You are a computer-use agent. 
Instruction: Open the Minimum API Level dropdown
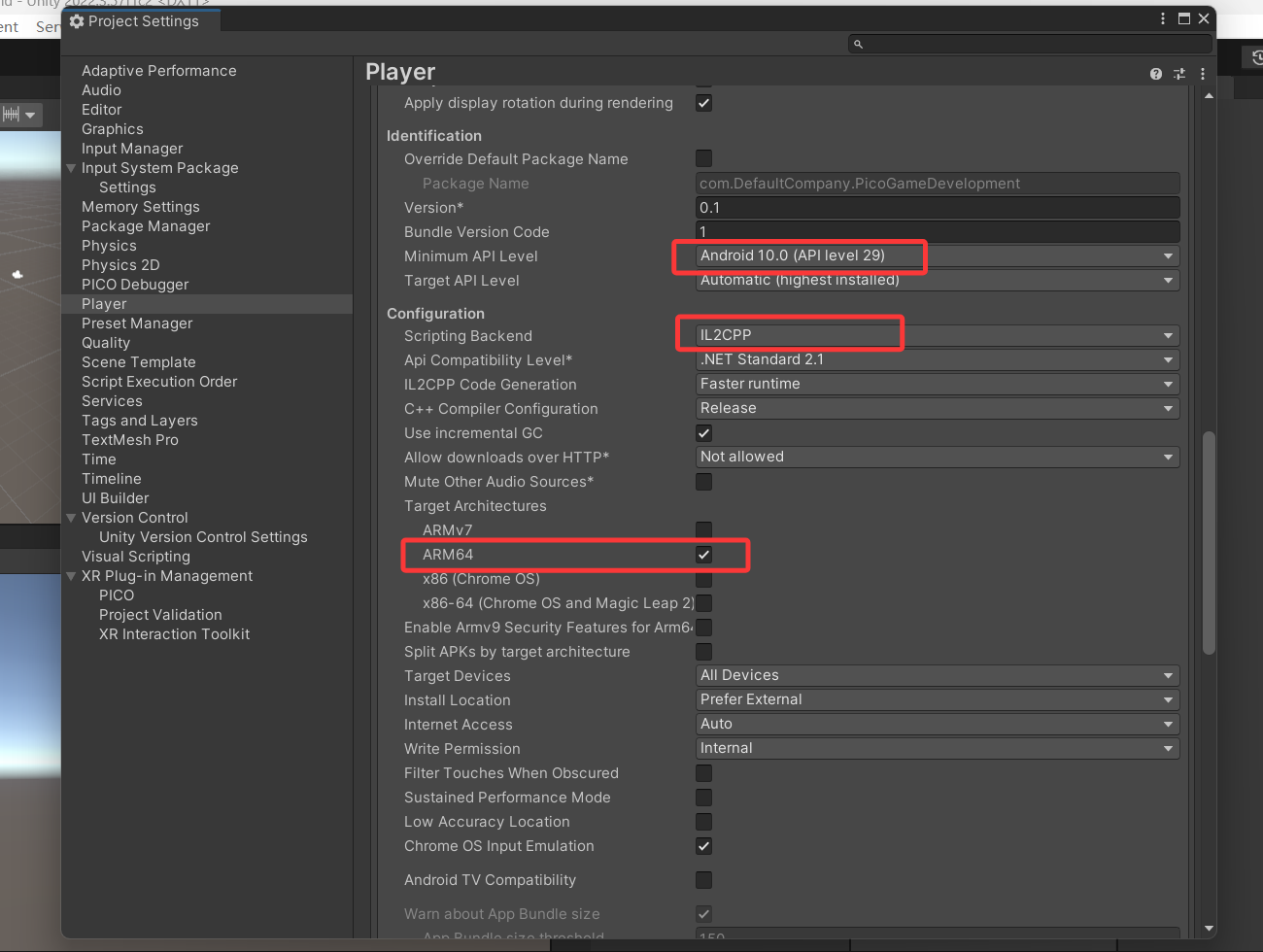tap(938, 256)
